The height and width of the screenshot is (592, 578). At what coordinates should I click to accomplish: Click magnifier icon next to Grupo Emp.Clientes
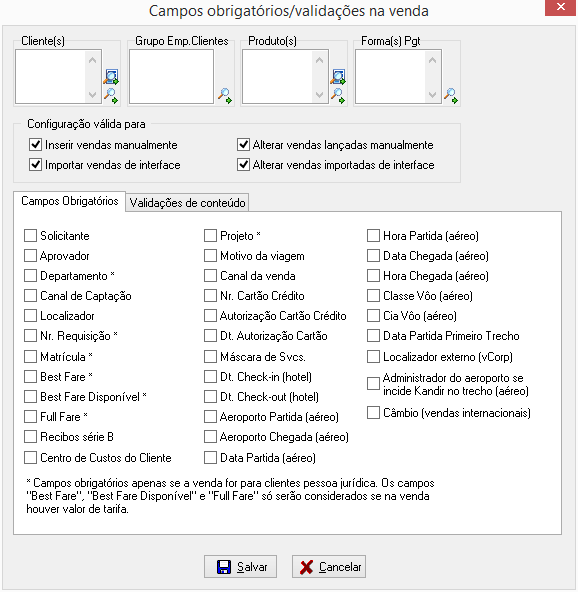[x=225, y=96]
